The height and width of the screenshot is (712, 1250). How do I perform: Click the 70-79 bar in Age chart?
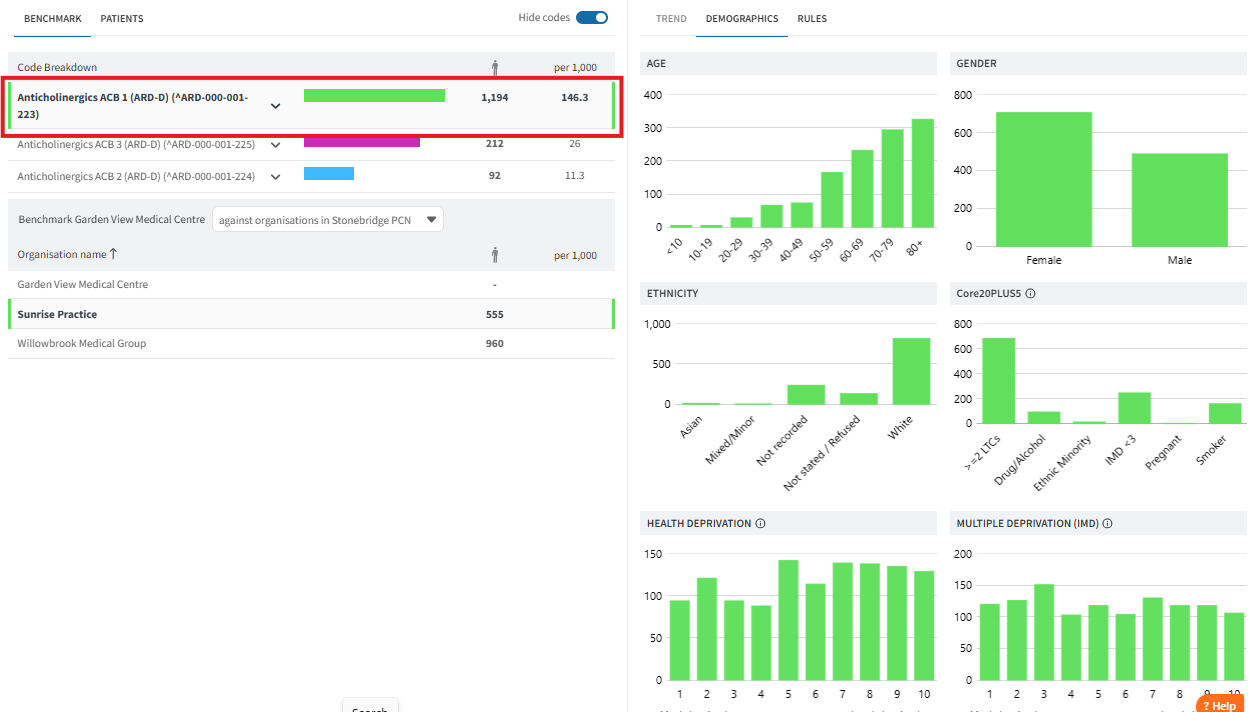click(892, 179)
